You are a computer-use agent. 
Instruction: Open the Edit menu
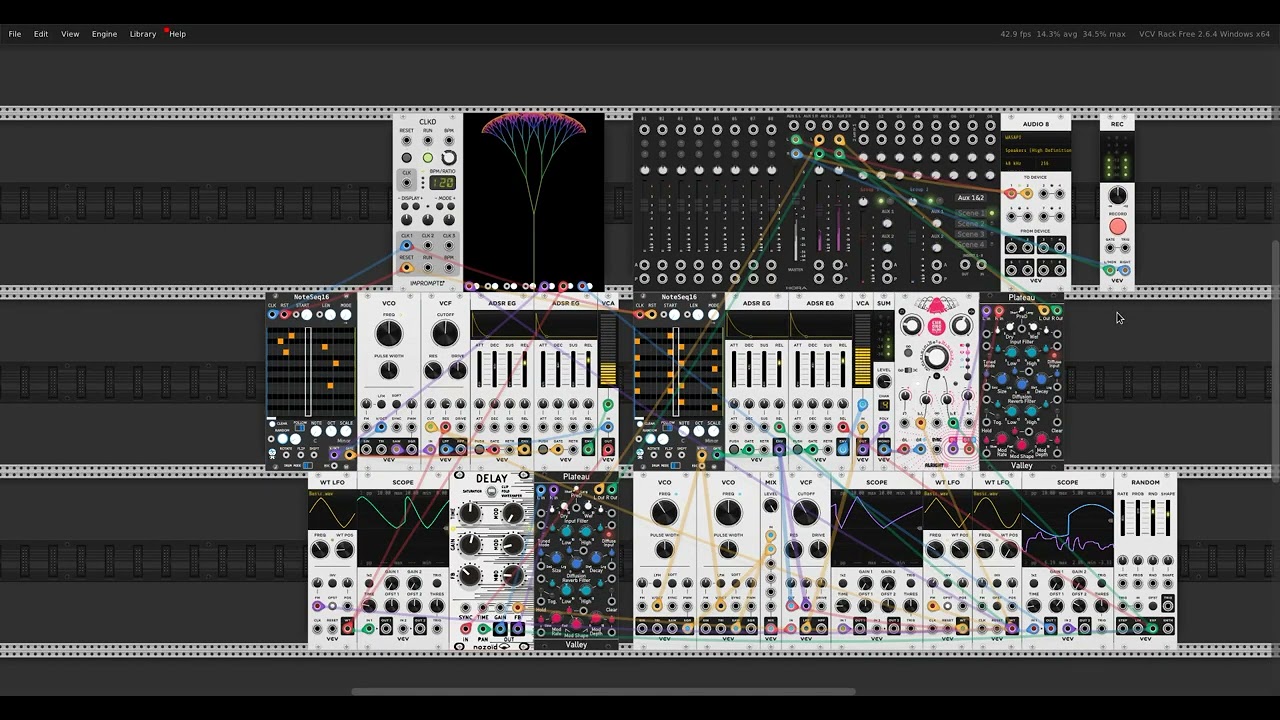coord(41,34)
